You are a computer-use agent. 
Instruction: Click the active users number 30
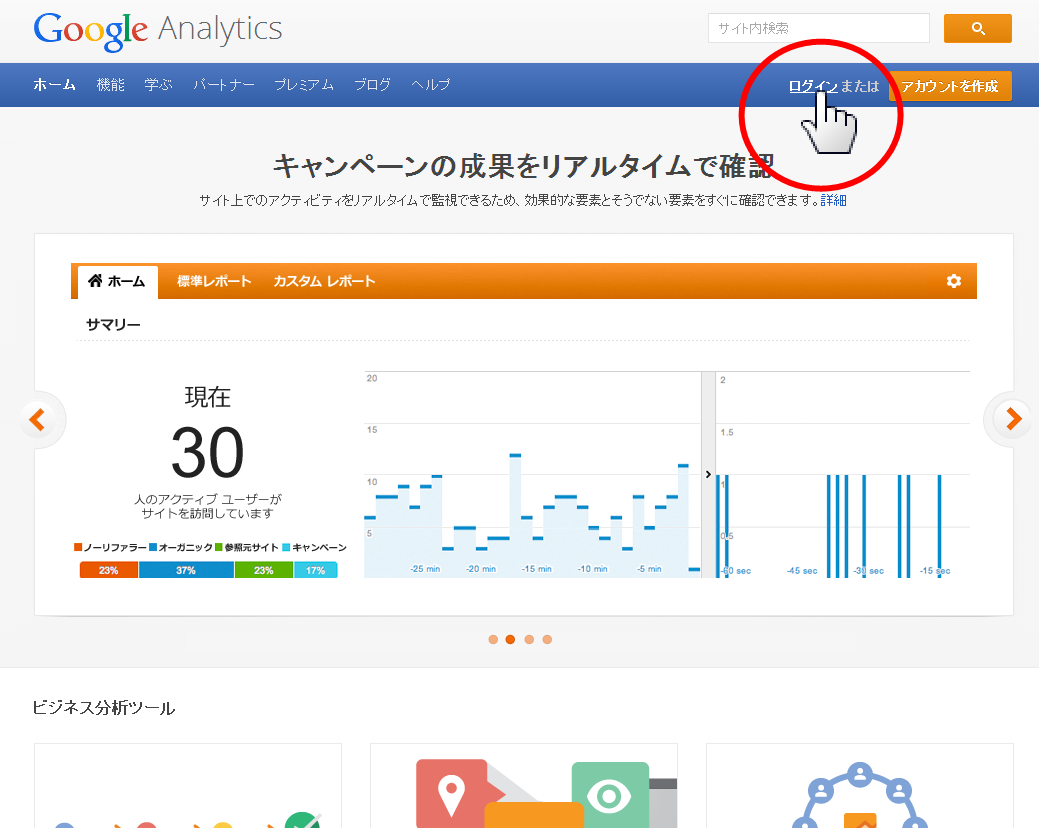tap(207, 452)
